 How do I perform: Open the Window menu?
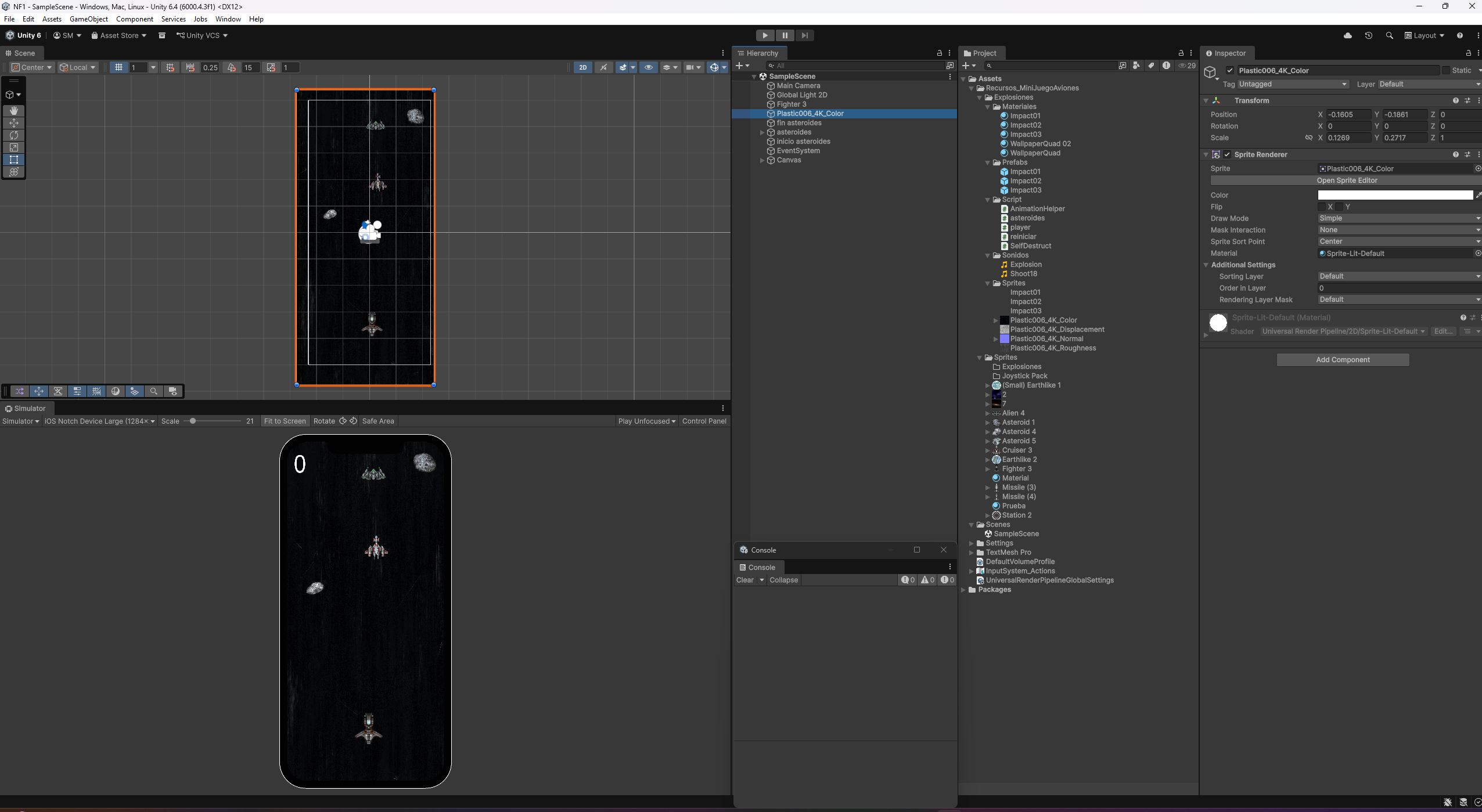click(x=228, y=19)
